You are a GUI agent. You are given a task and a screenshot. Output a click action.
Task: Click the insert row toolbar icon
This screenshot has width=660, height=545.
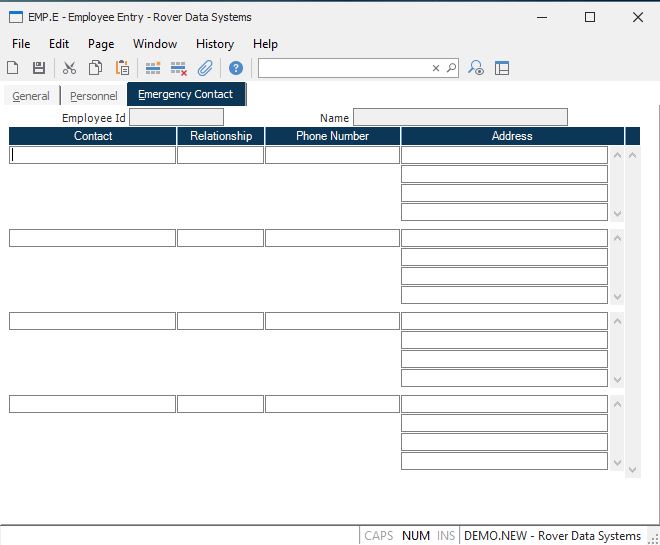[153, 68]
